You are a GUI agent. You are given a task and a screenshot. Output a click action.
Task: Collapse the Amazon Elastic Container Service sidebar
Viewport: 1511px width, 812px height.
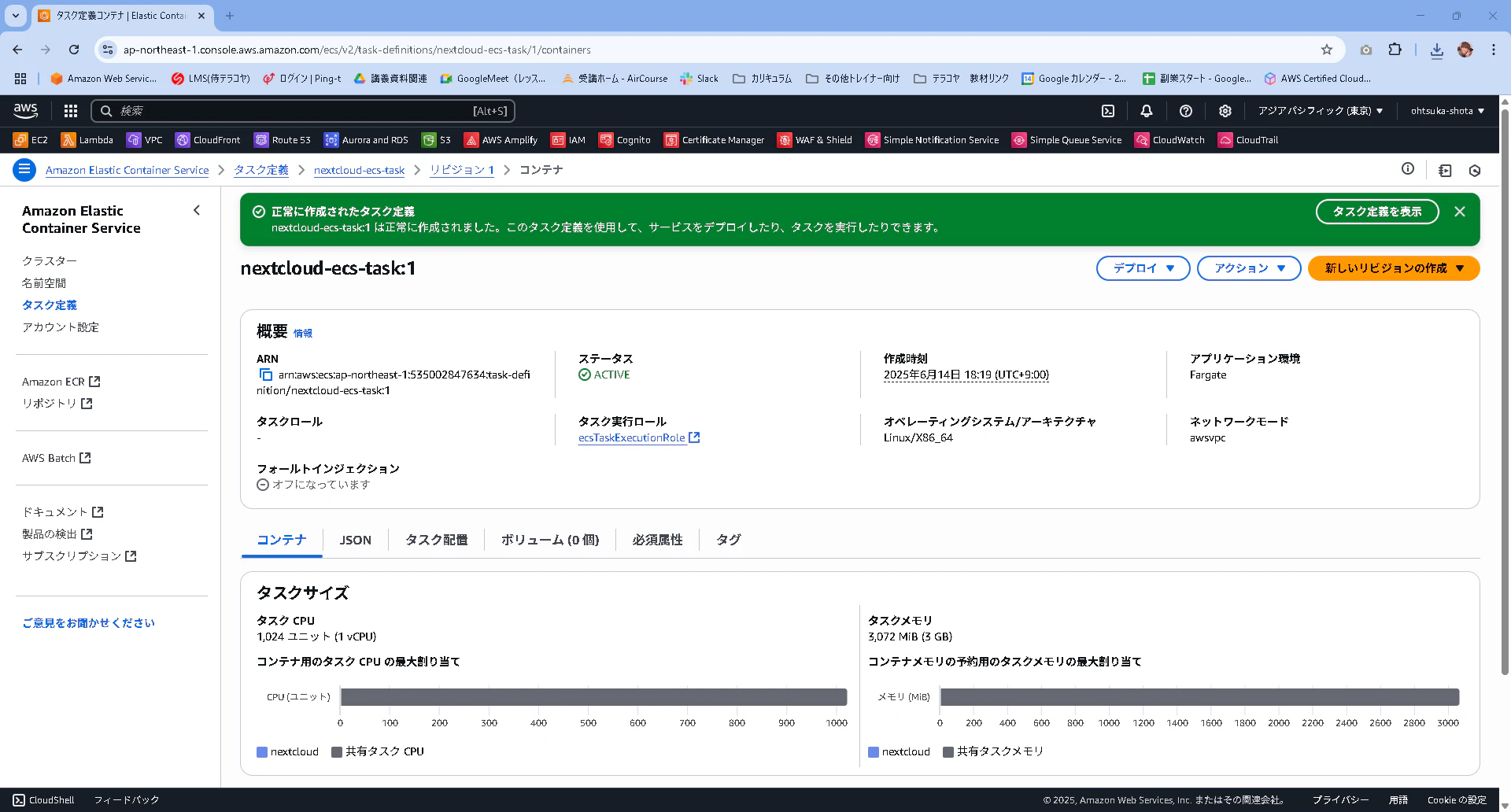(197, 210)
